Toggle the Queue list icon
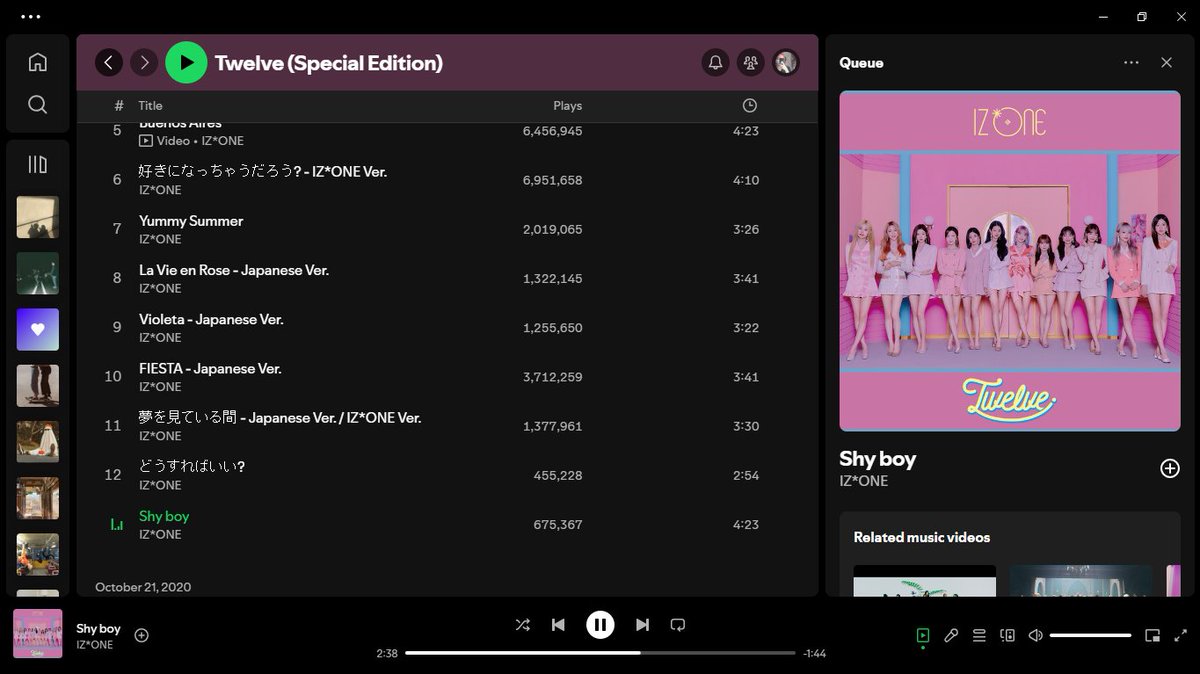The width and height of the screenshot is (1200, 674). [x=979, y=635]
